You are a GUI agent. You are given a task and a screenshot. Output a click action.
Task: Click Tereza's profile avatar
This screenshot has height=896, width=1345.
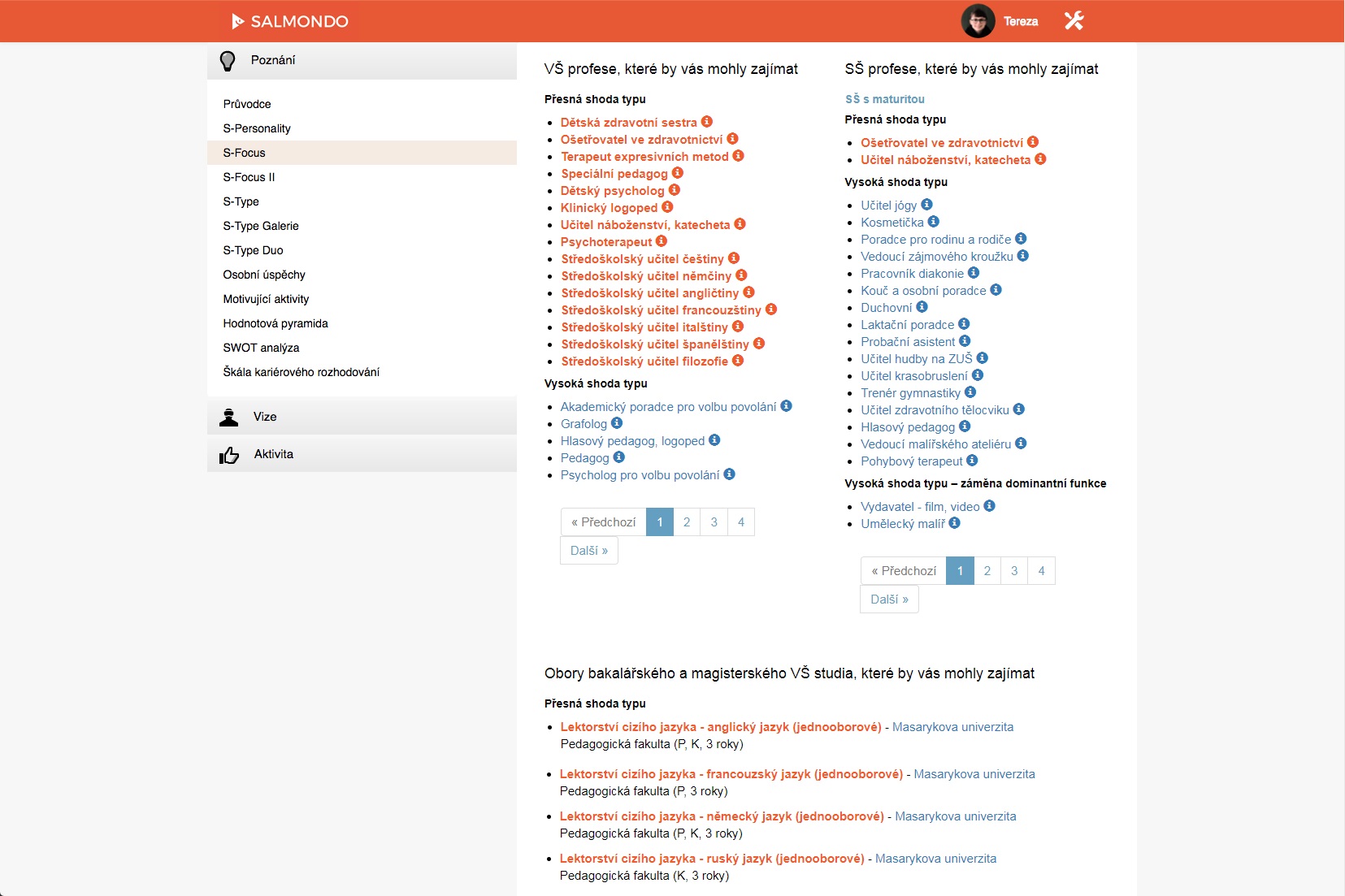[978, 21]
